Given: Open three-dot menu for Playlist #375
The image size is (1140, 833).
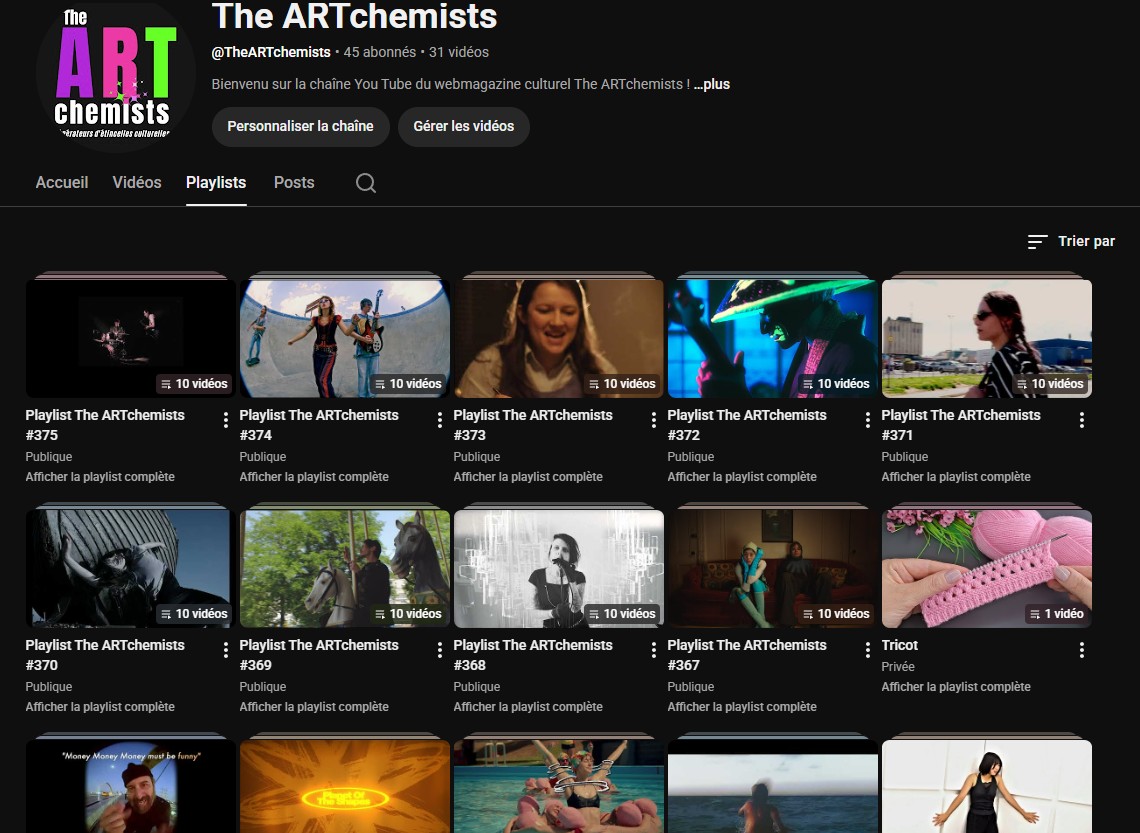Looking at the screenshot, I should click(x=225, y=419).
